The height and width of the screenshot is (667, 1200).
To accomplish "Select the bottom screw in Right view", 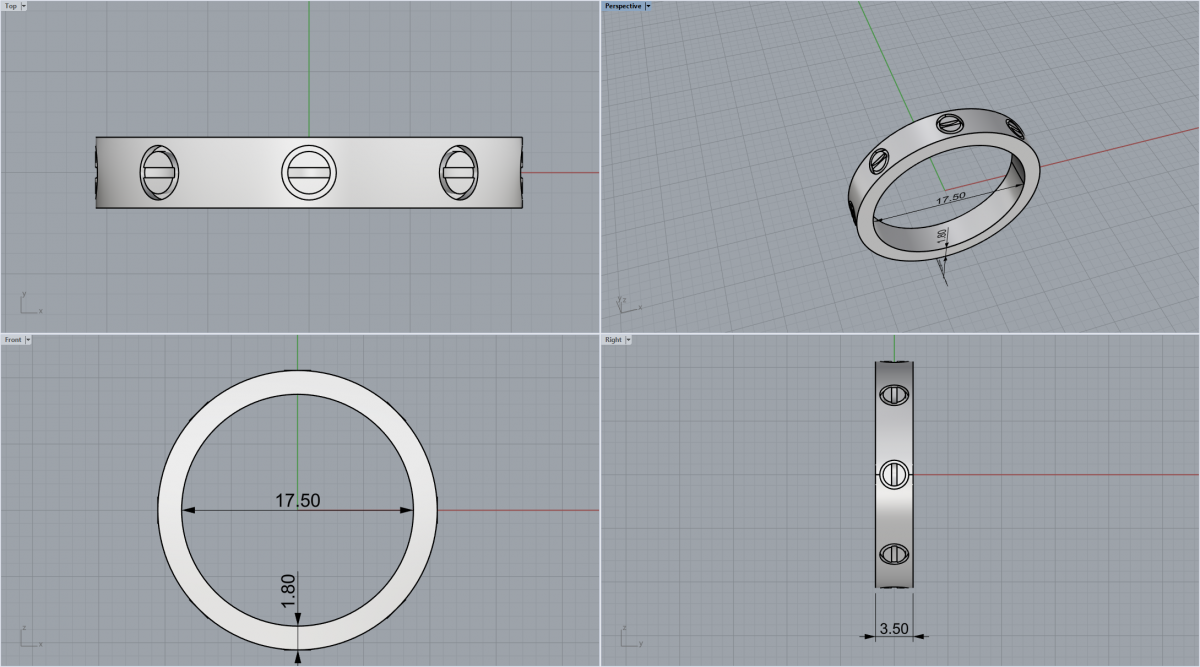I will (x=893, y=554).
